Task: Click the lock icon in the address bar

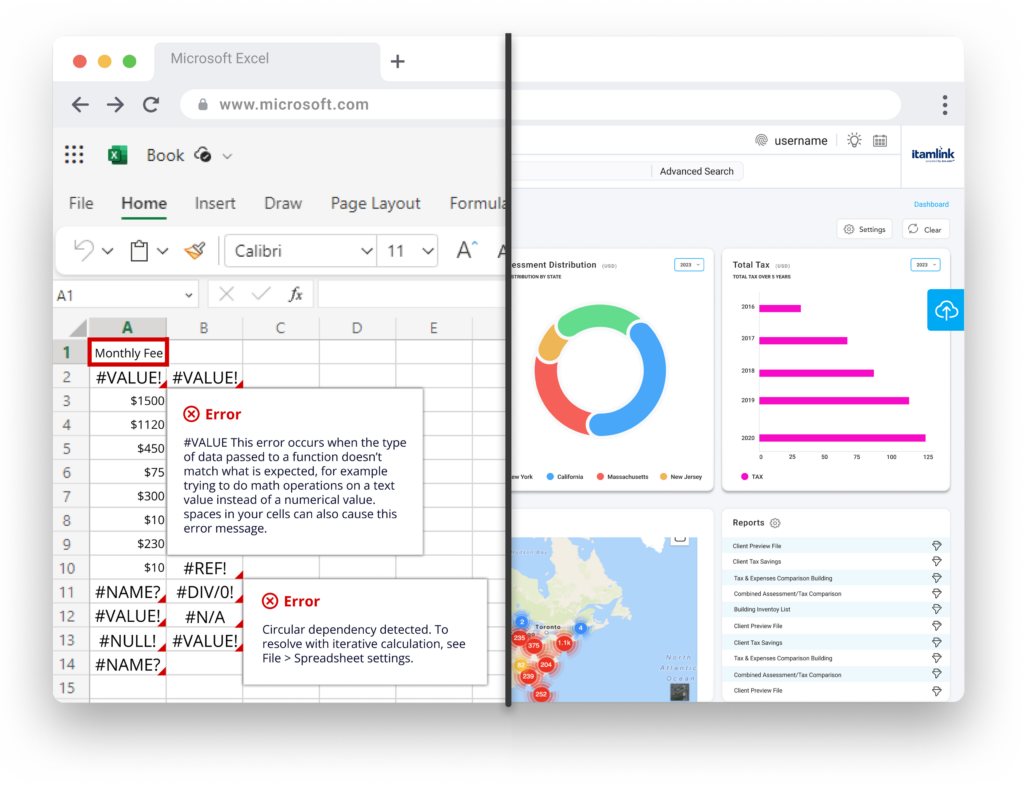Action: tap(203, 104)
